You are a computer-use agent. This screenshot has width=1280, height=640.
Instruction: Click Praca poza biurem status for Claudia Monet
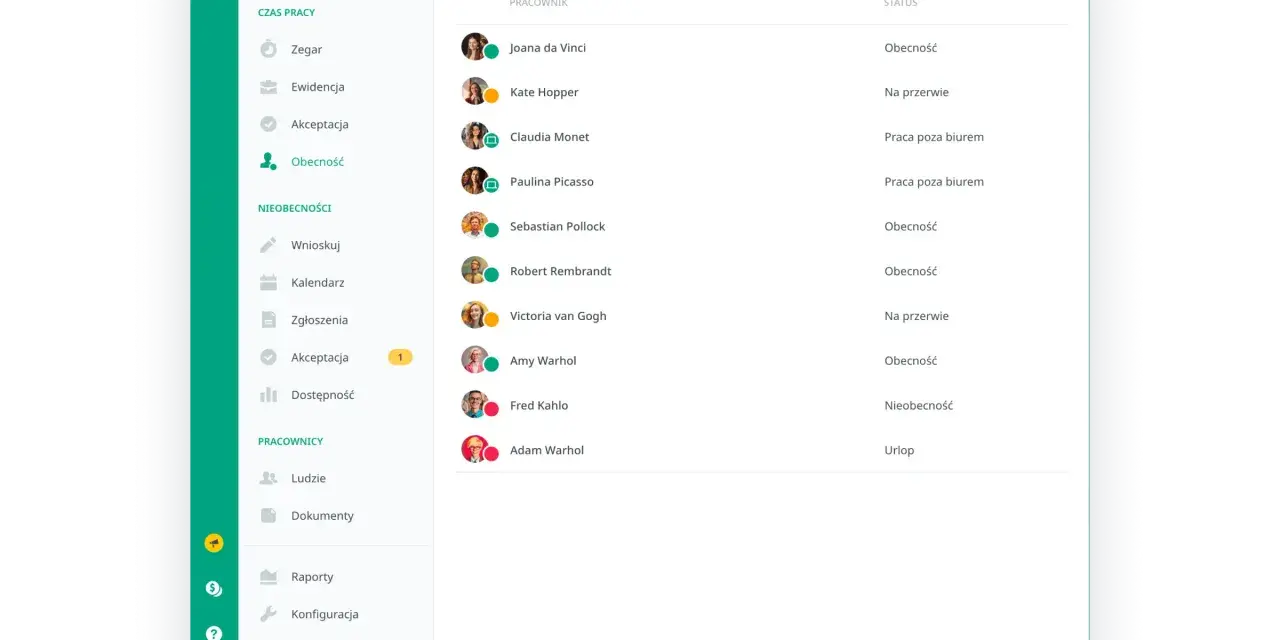point(934,137)
